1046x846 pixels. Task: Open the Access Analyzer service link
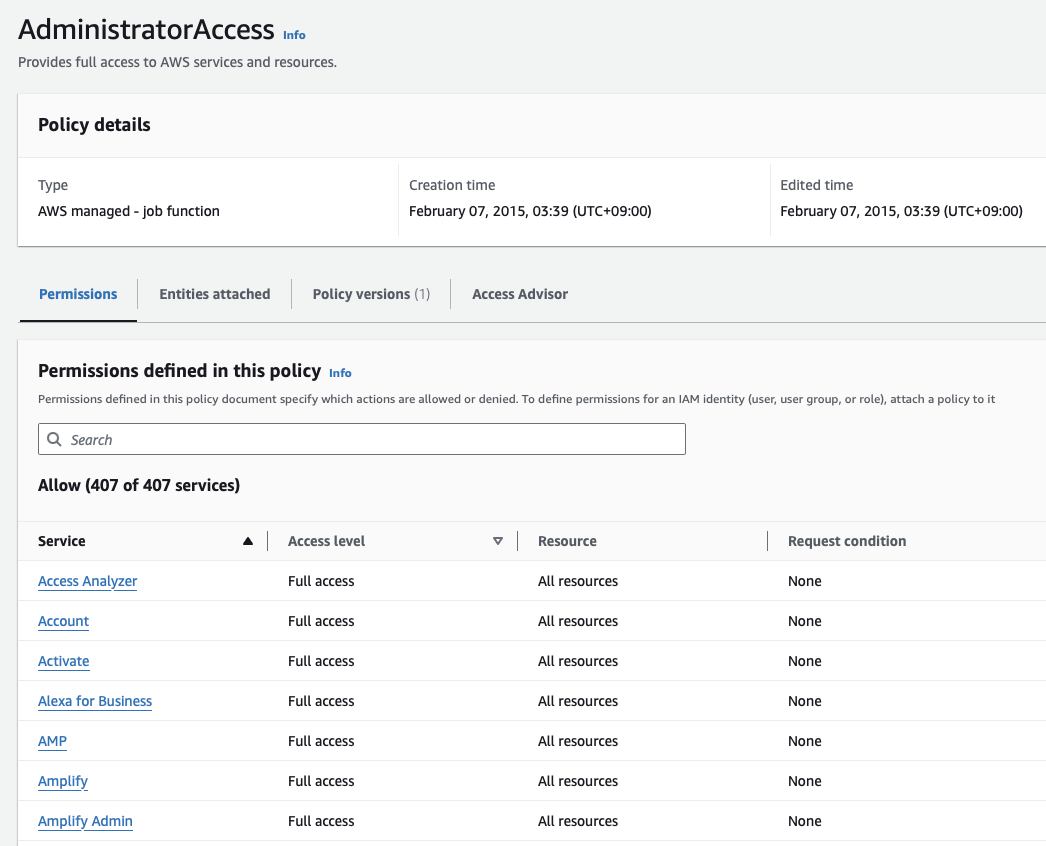click(88, 581)
